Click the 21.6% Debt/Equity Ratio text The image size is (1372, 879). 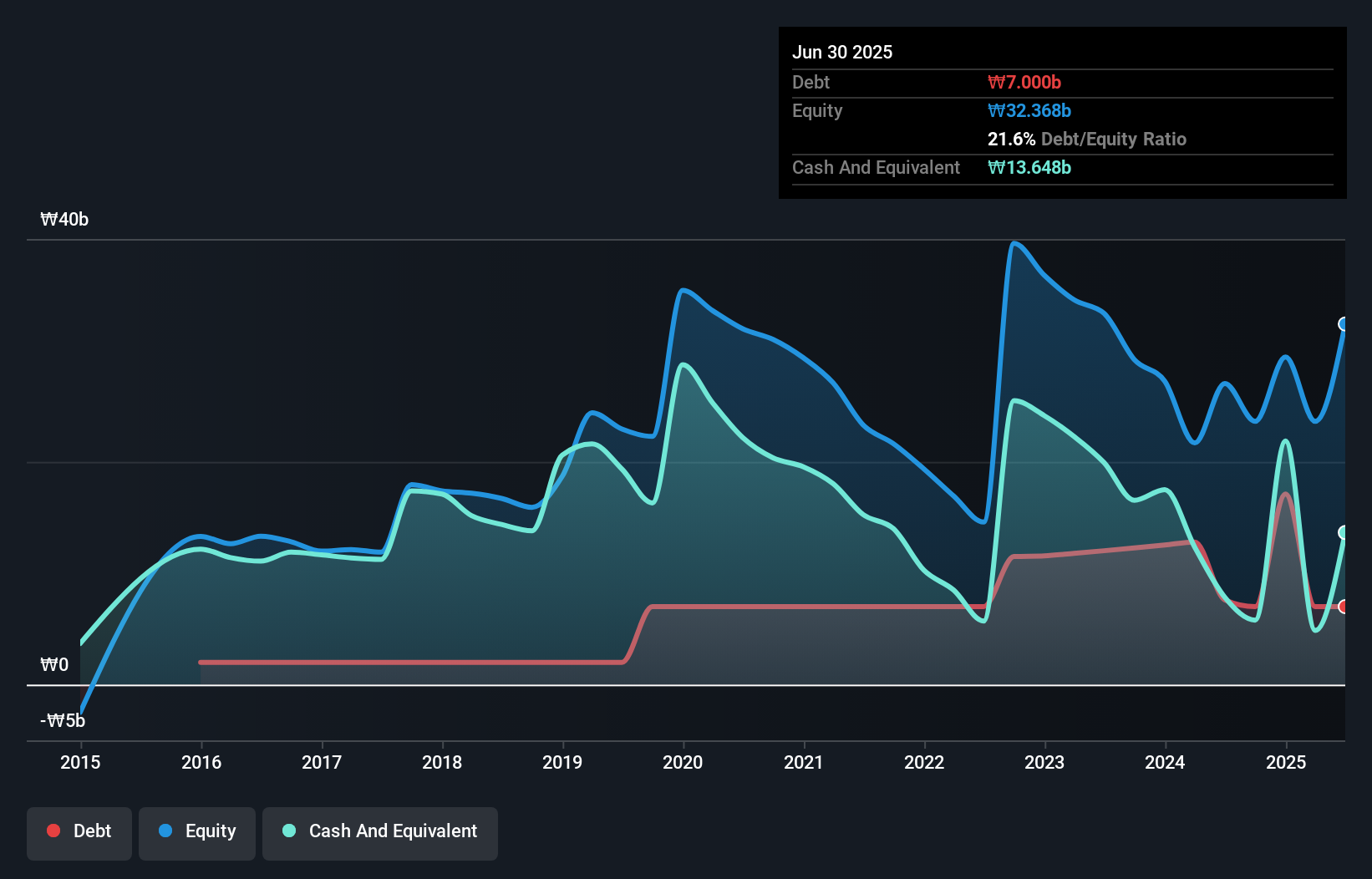(x=1087, y=139)
